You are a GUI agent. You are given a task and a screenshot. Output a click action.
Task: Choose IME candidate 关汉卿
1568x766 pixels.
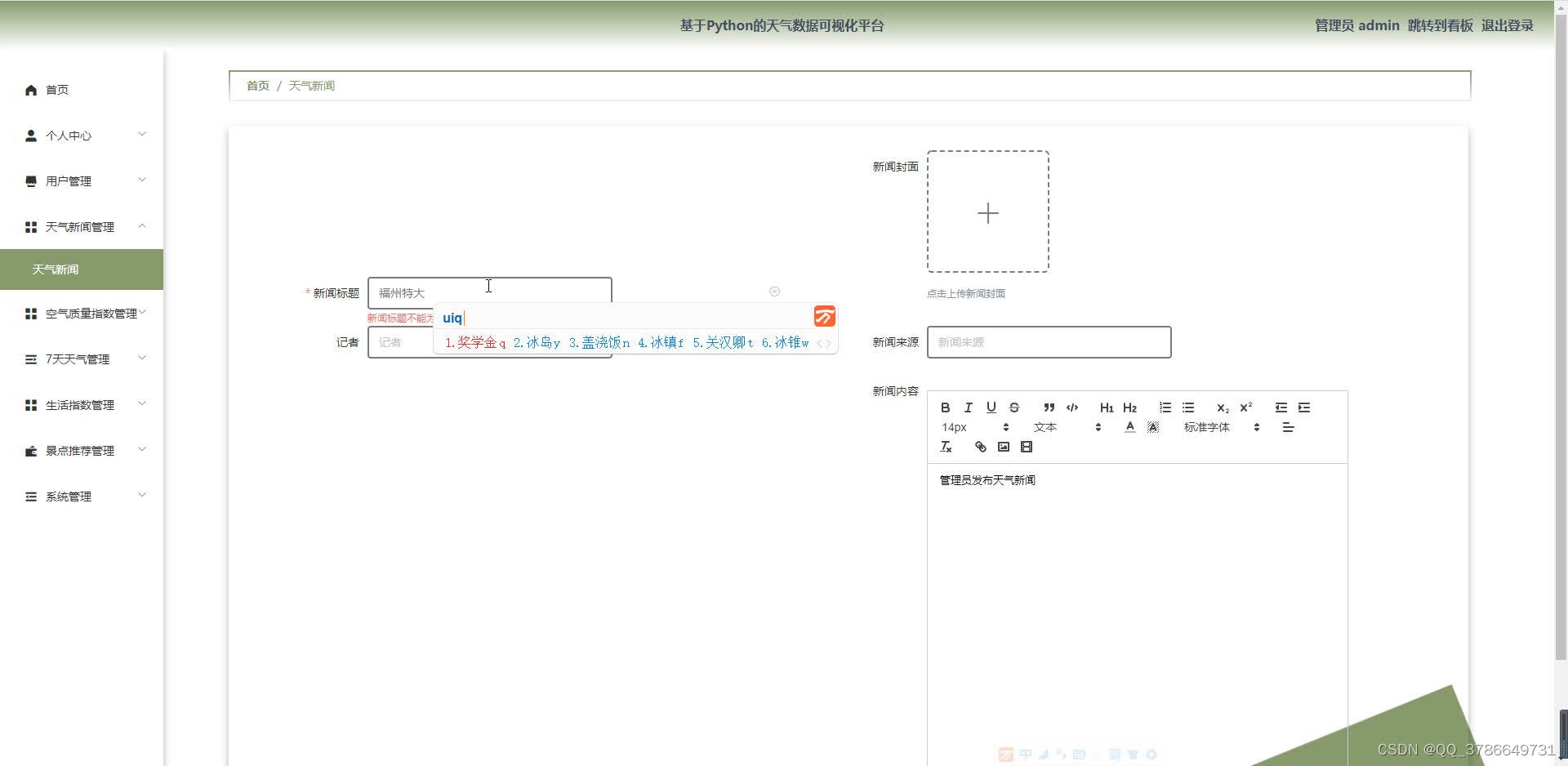tap(723, 343)
